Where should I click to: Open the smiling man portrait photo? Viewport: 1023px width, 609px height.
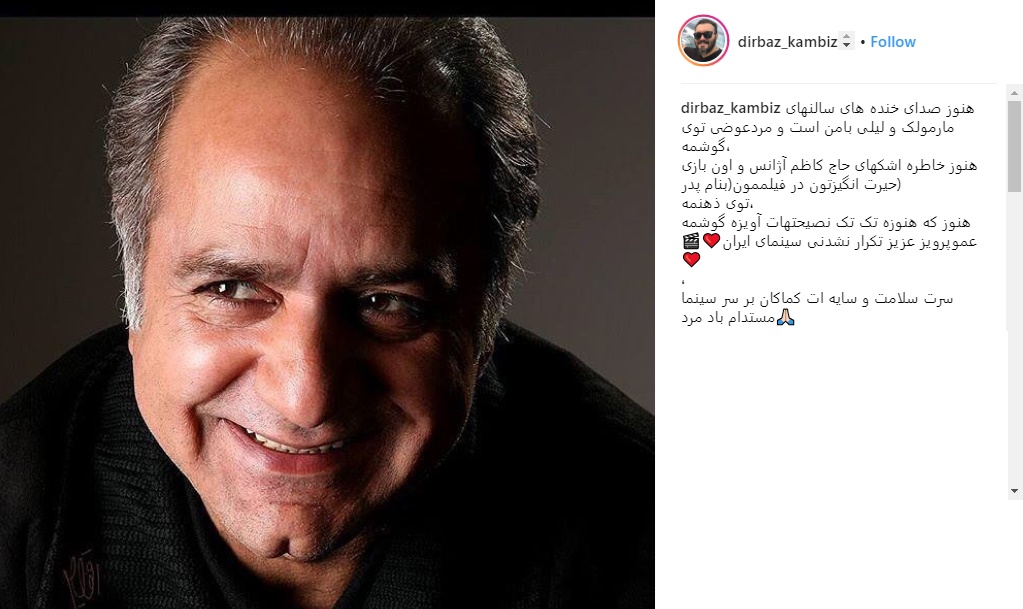point(327,313)
